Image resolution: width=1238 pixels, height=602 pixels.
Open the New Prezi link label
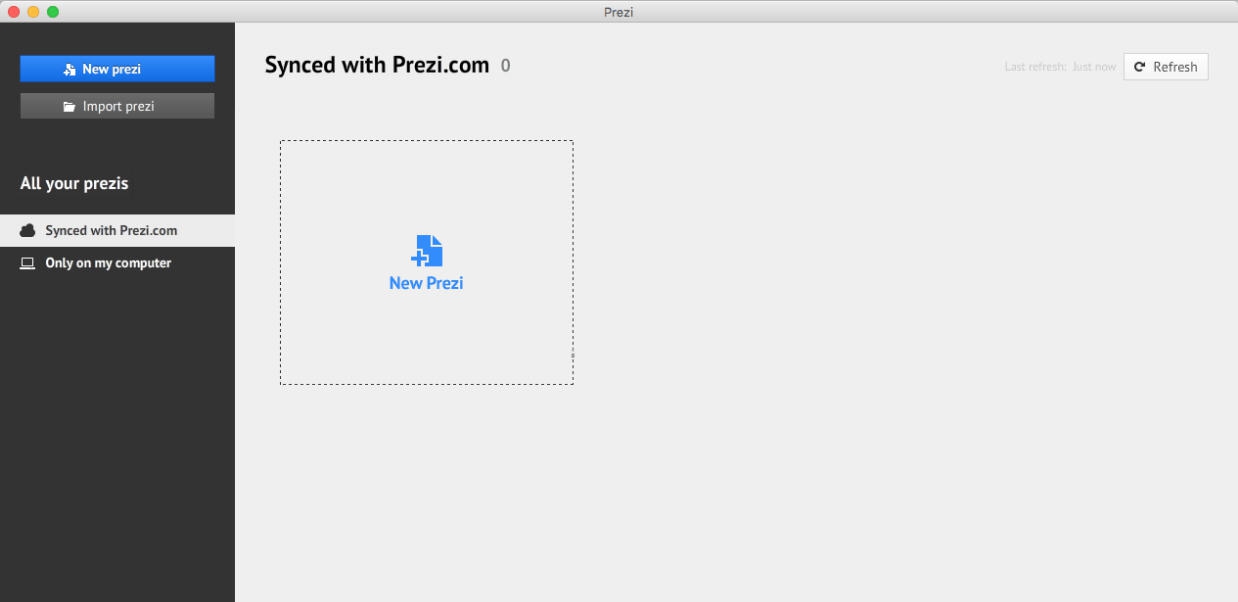coord(426,282)
